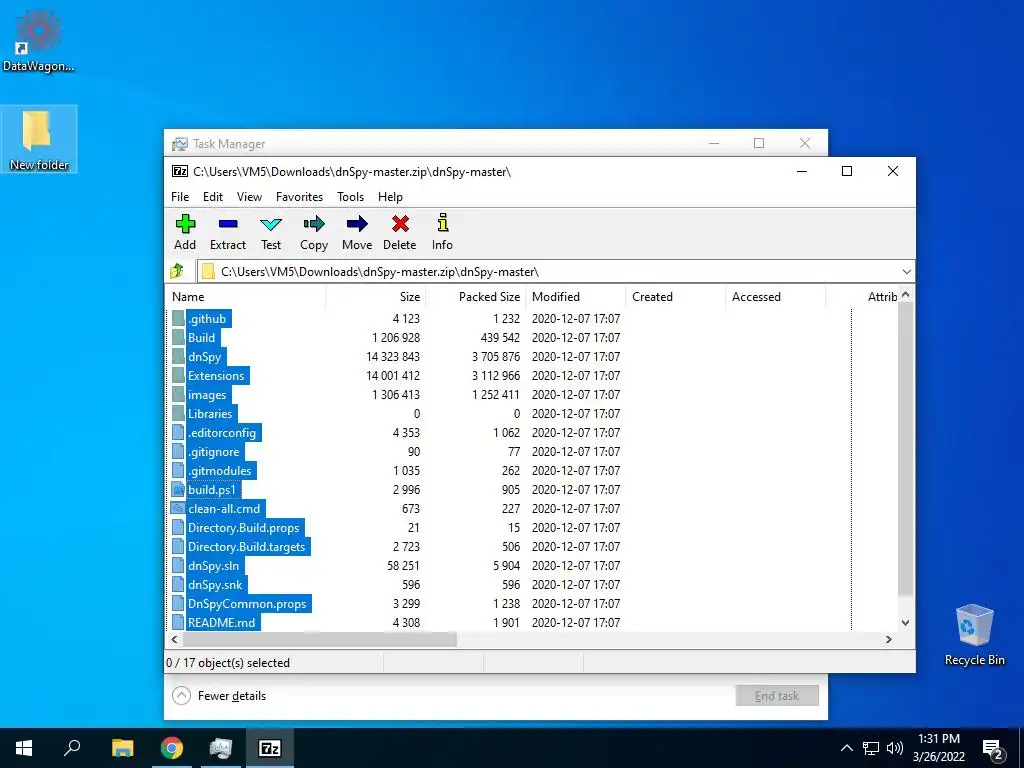Sort by the Accessed column header
Viewport: 1024px width, 768px height.
(775, 296)
